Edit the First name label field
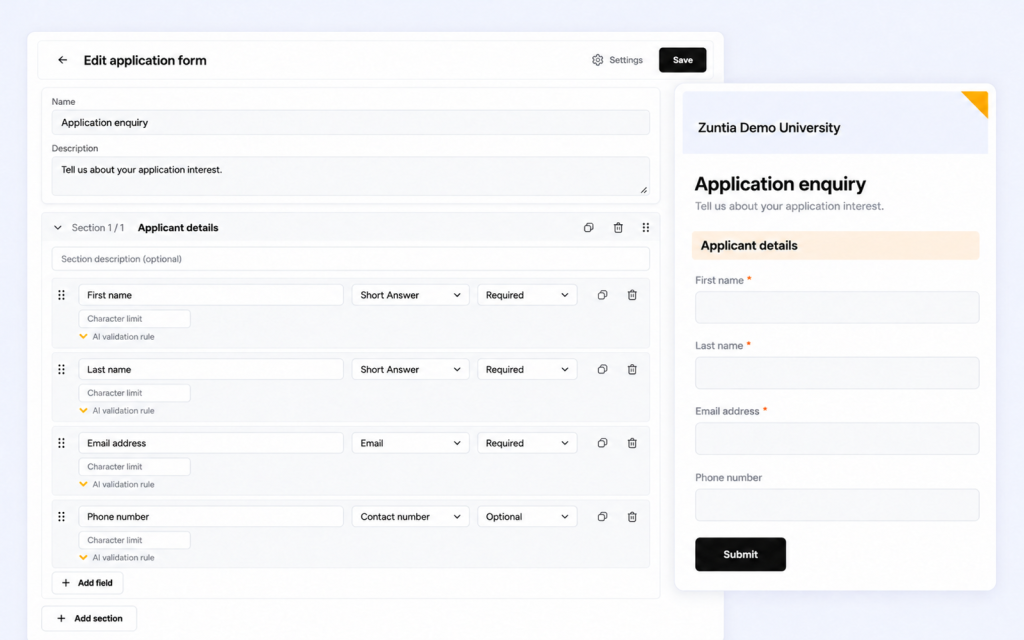 [211, 295]
